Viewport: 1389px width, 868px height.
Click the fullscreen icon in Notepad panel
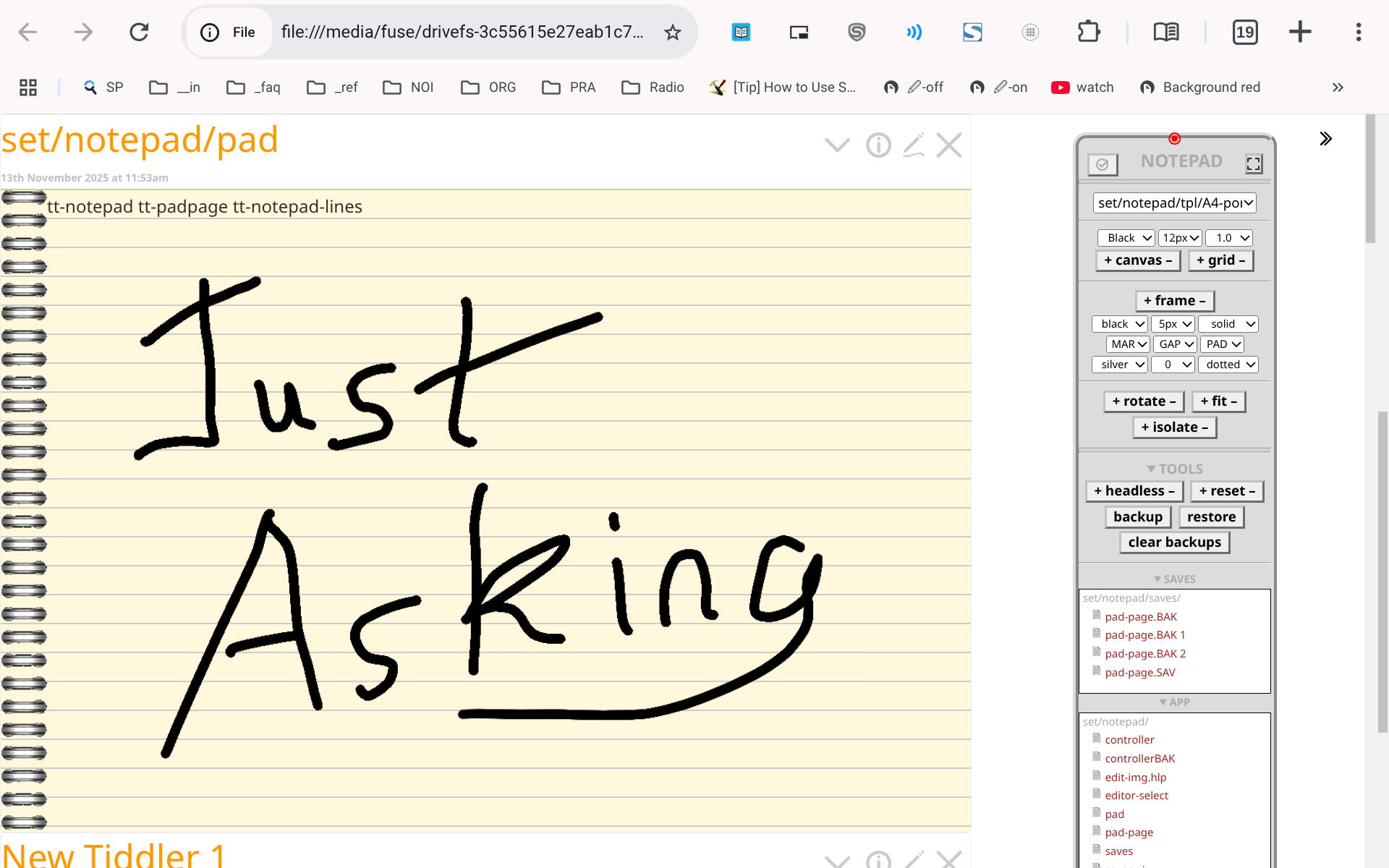click(x=1253, y=164)
